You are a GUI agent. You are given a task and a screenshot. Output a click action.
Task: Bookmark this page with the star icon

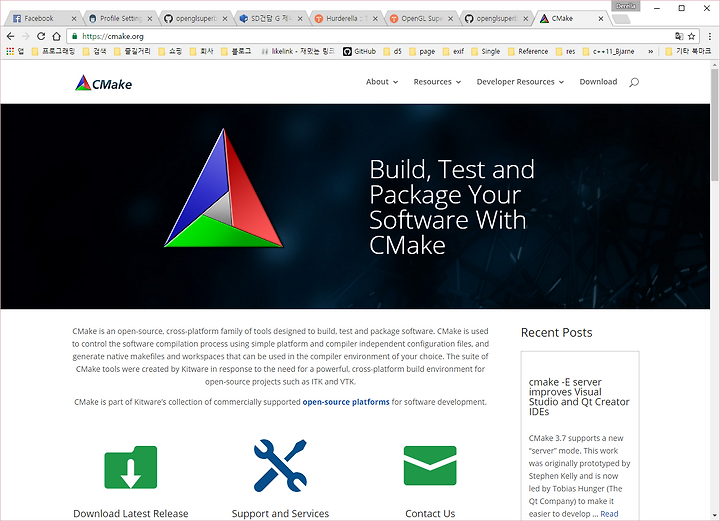pos(692,36)
